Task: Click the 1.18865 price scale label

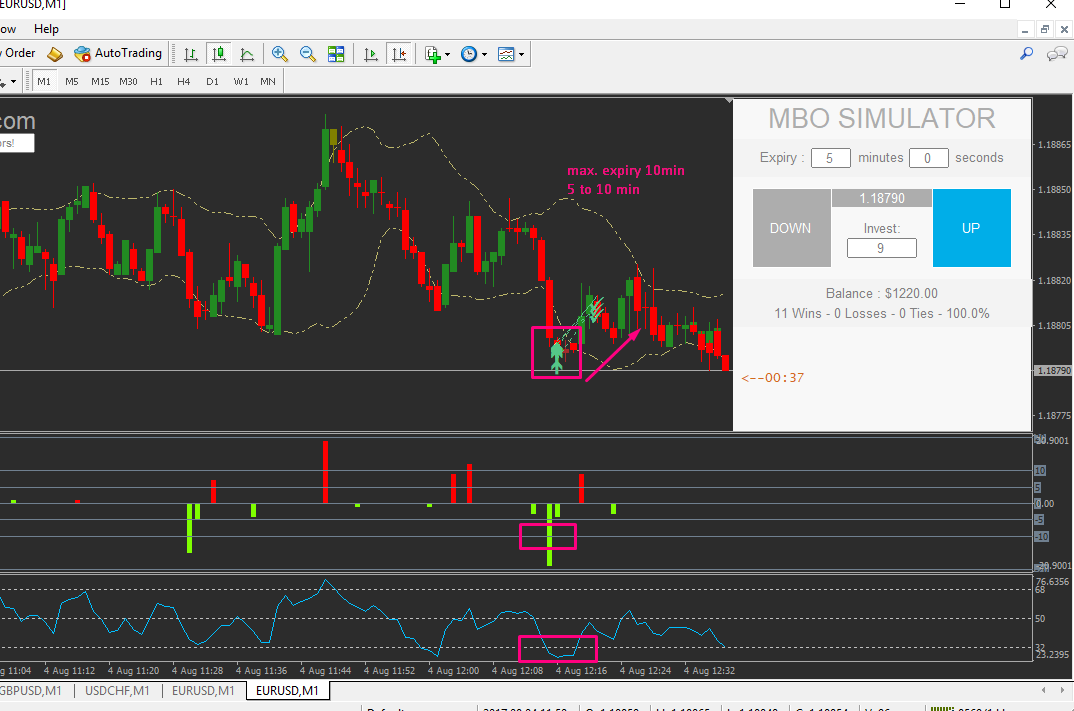Action: pos(1054,145)
